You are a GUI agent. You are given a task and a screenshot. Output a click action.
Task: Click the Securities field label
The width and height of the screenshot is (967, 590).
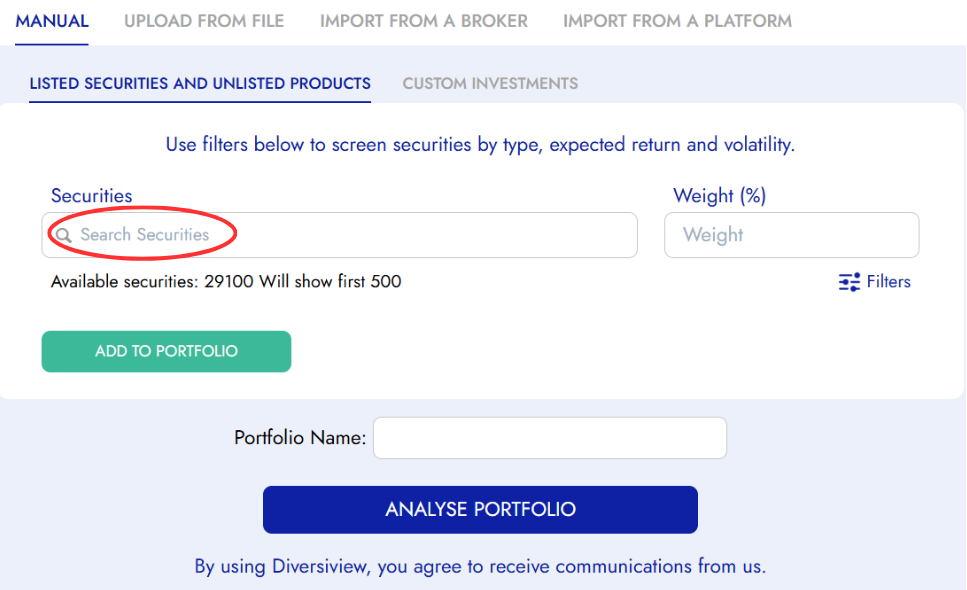[x=91, y=196]
